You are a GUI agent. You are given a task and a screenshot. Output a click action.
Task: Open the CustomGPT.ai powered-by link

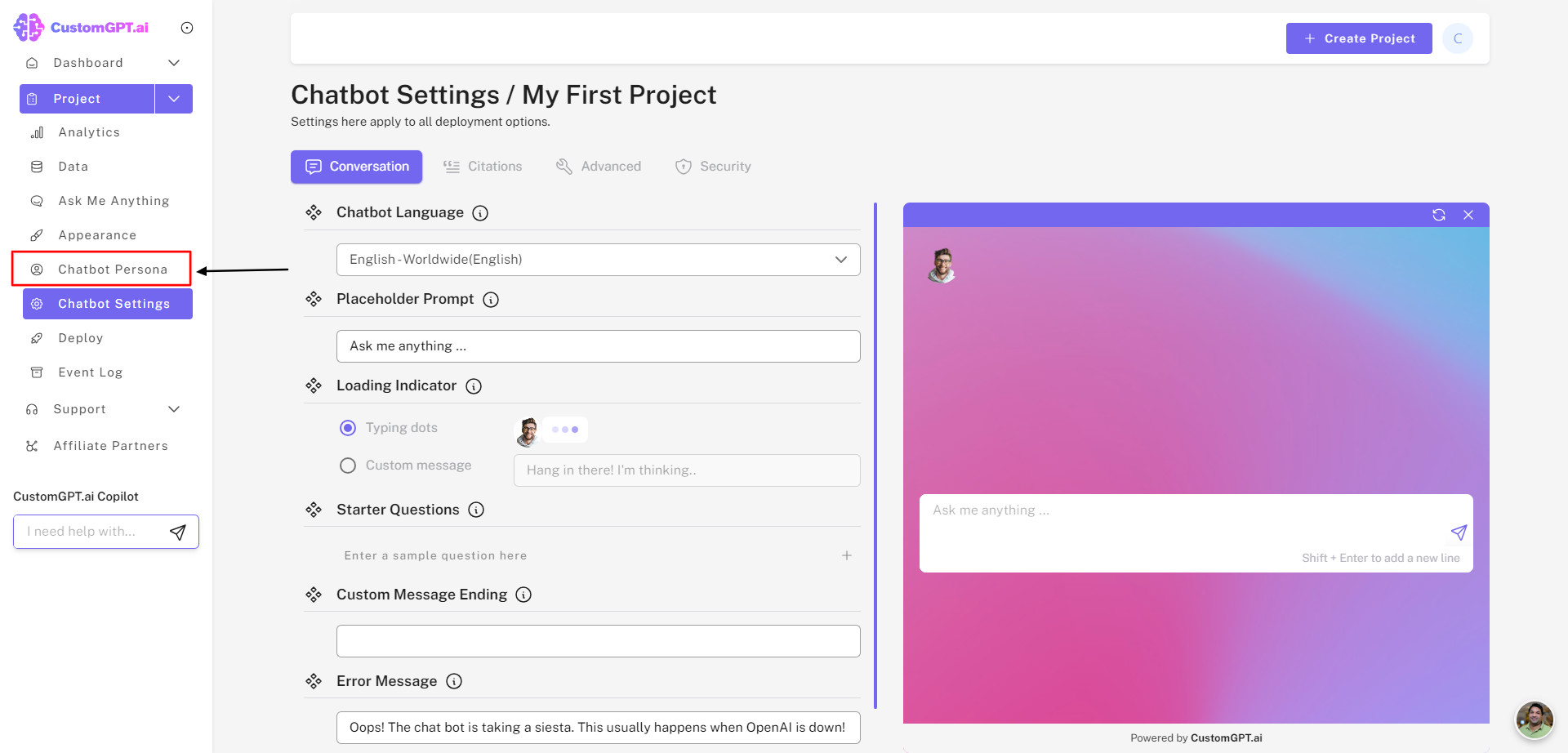click(x=1226, y=738)
